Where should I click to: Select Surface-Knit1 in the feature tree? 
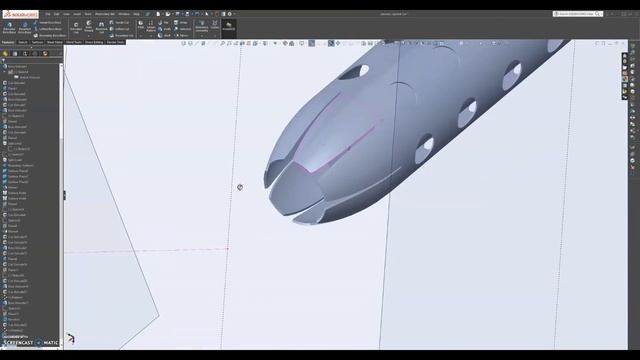(x=15, y=193)
